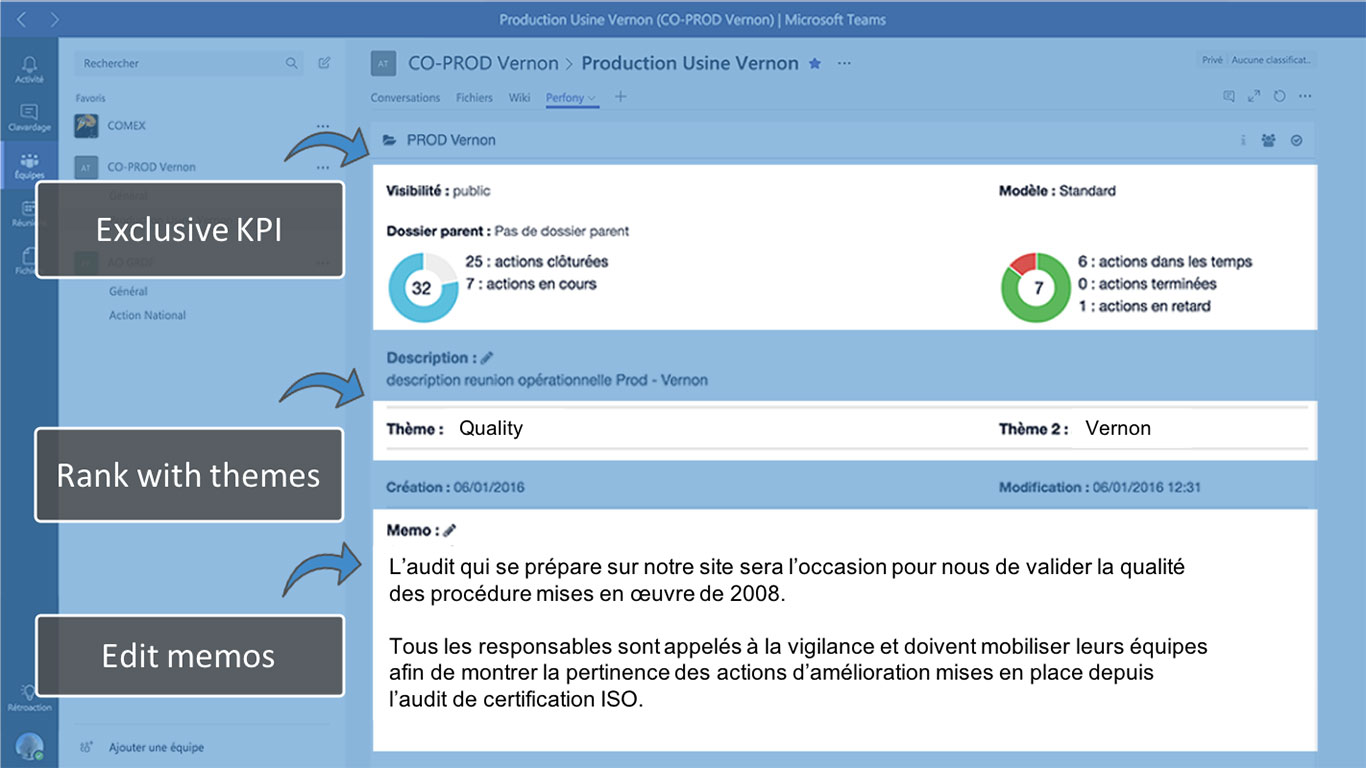The width and height of the screenshot is (1366, 768).
Task: Click the Privé label
Action: 1212,60
